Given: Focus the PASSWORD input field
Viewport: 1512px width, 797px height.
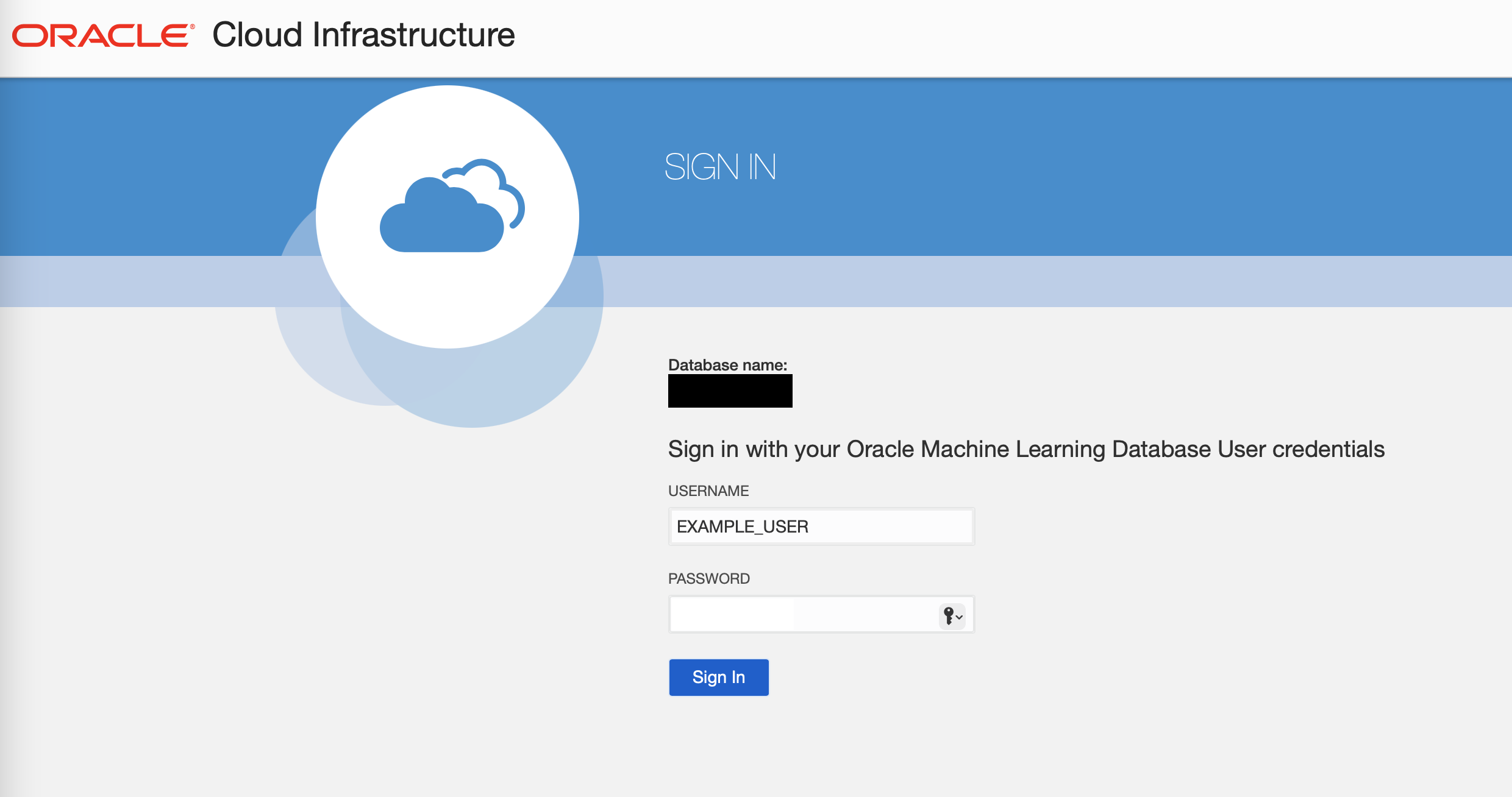Looking at the screenshot, I should [x=804, y=614].
